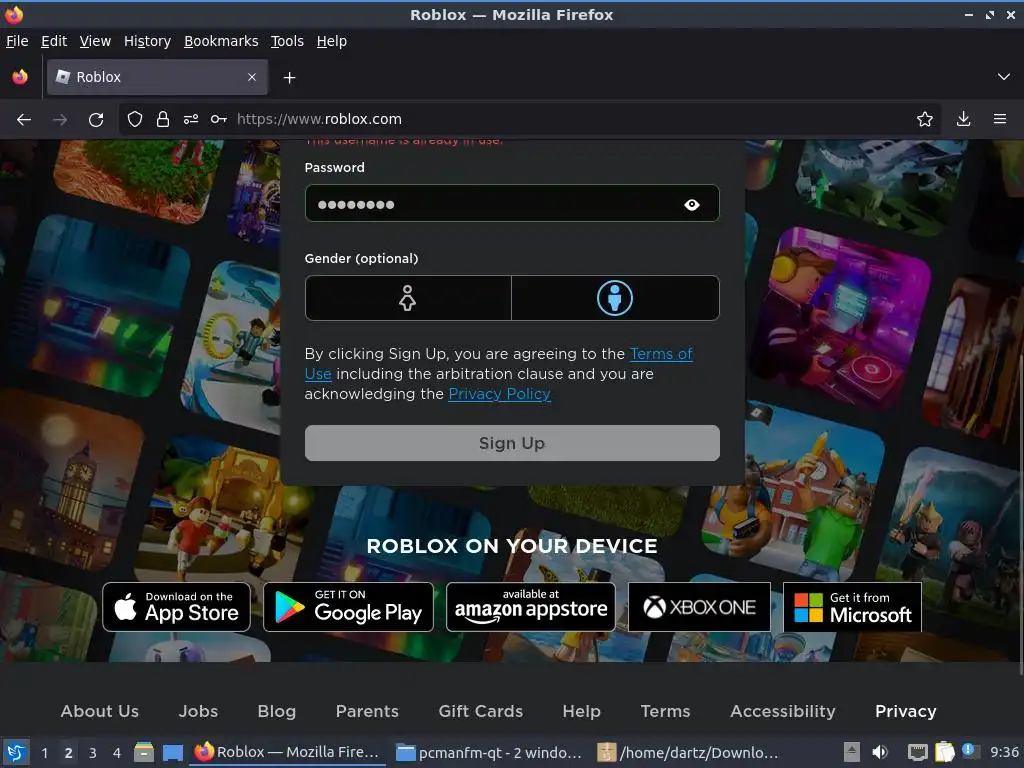The image size is (1024, 768).
Task: Click the Sign Up button
Action: (x=512, y=443)
